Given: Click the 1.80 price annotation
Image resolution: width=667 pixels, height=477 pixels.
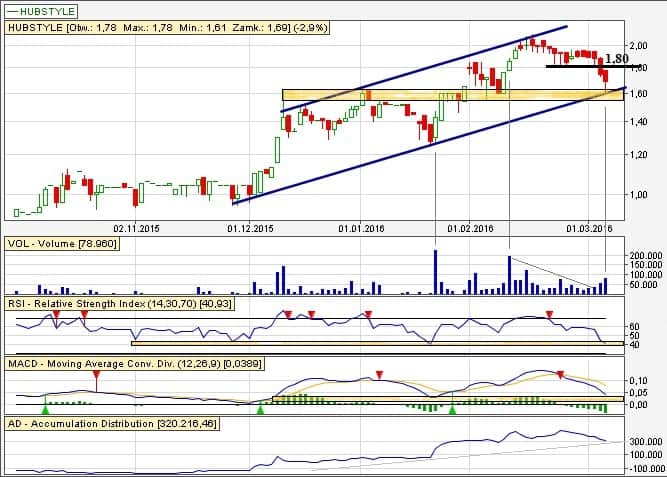Looking at the screenshot, I should (x=617, y=59).
